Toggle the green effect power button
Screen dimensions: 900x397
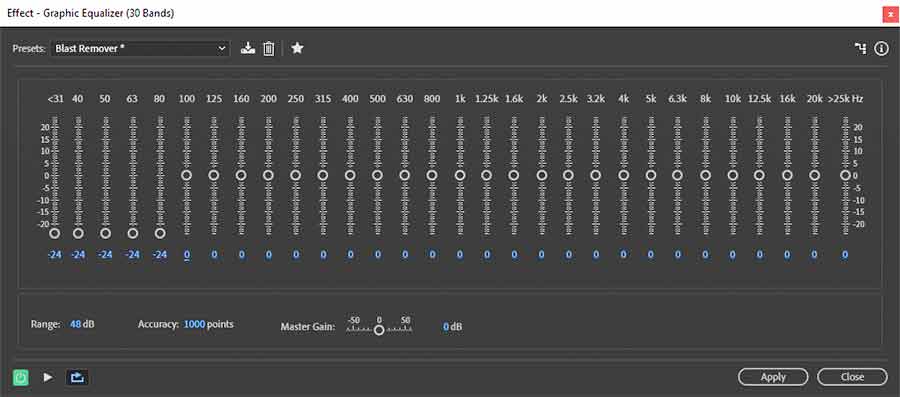[21, 377]
